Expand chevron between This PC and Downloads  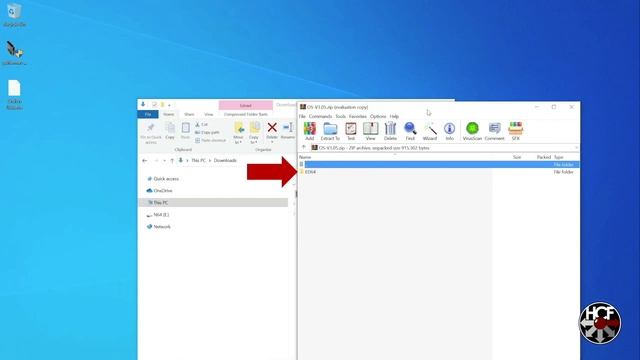coord(210,161)
